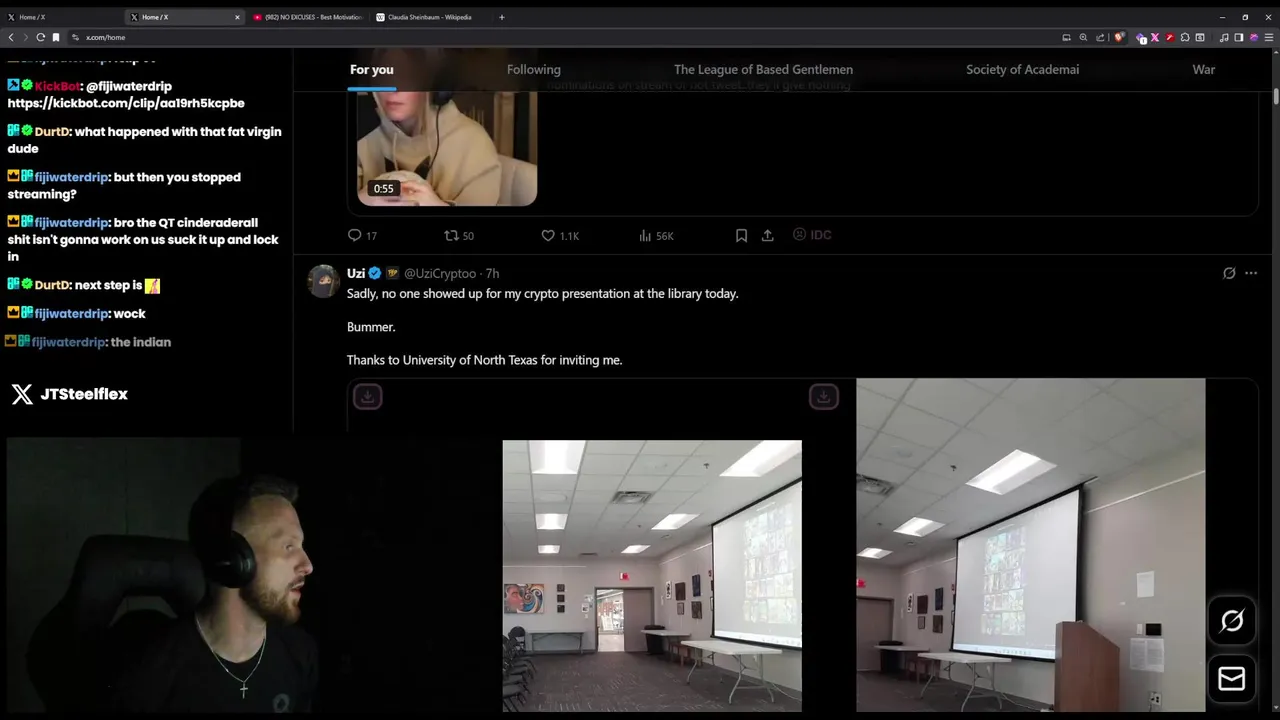Open the zoom magnifier icon in address bar
Viewport: 1280px width, 720px height.
pos(1083,37)
